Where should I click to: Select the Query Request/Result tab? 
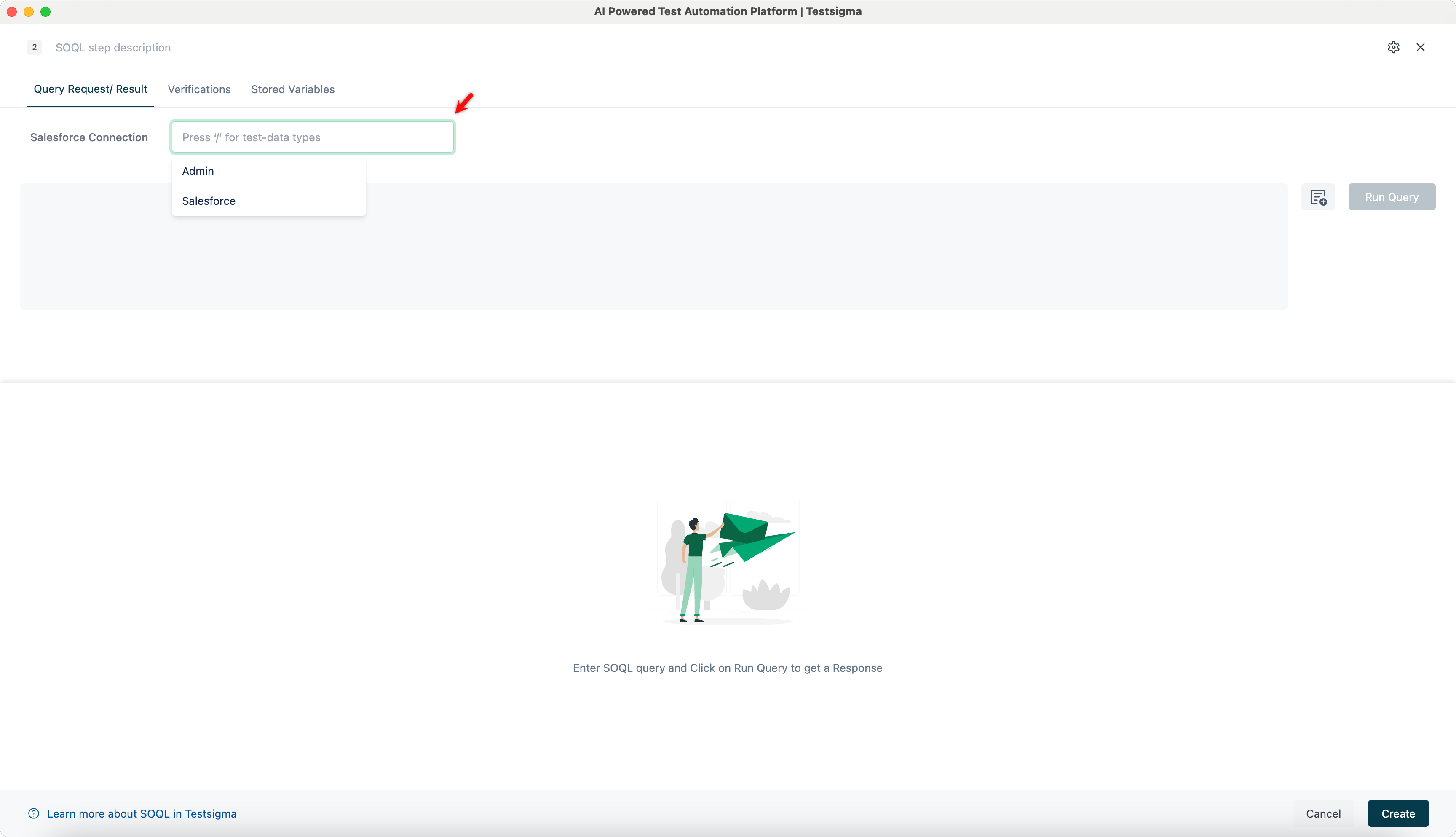(90, 89)
